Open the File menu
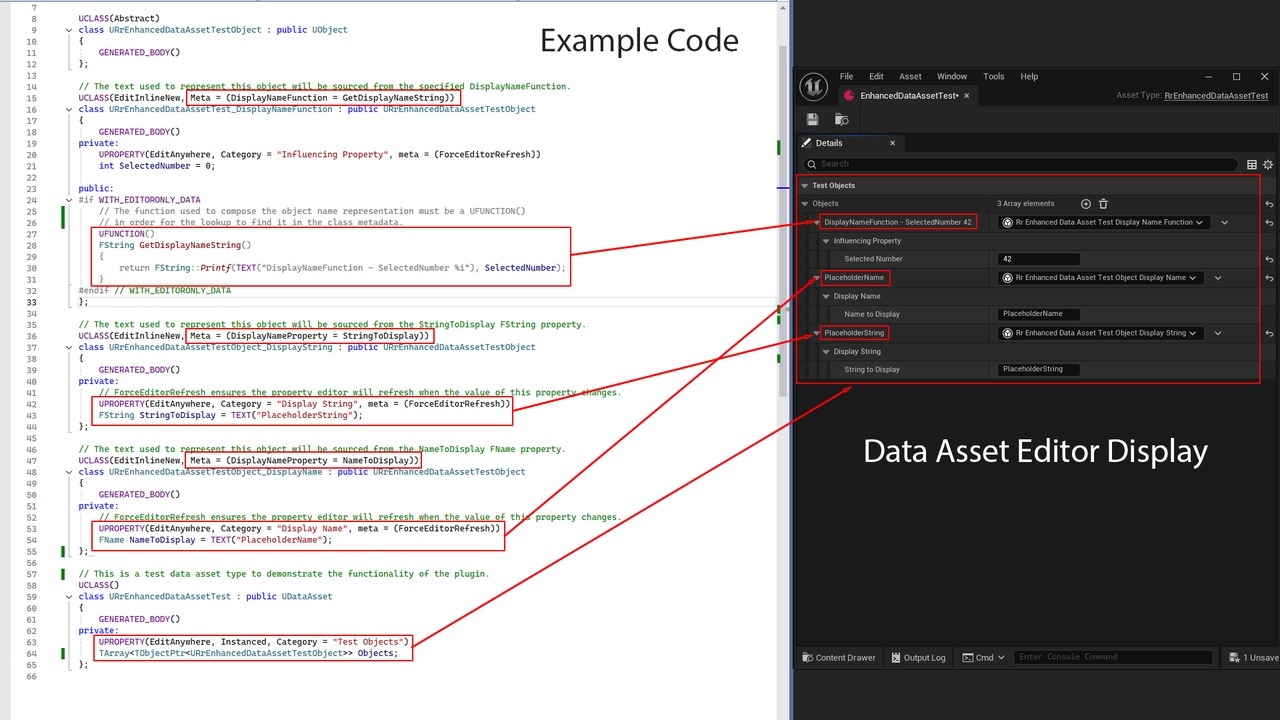Screen dimensions: 1280x720 847,76
